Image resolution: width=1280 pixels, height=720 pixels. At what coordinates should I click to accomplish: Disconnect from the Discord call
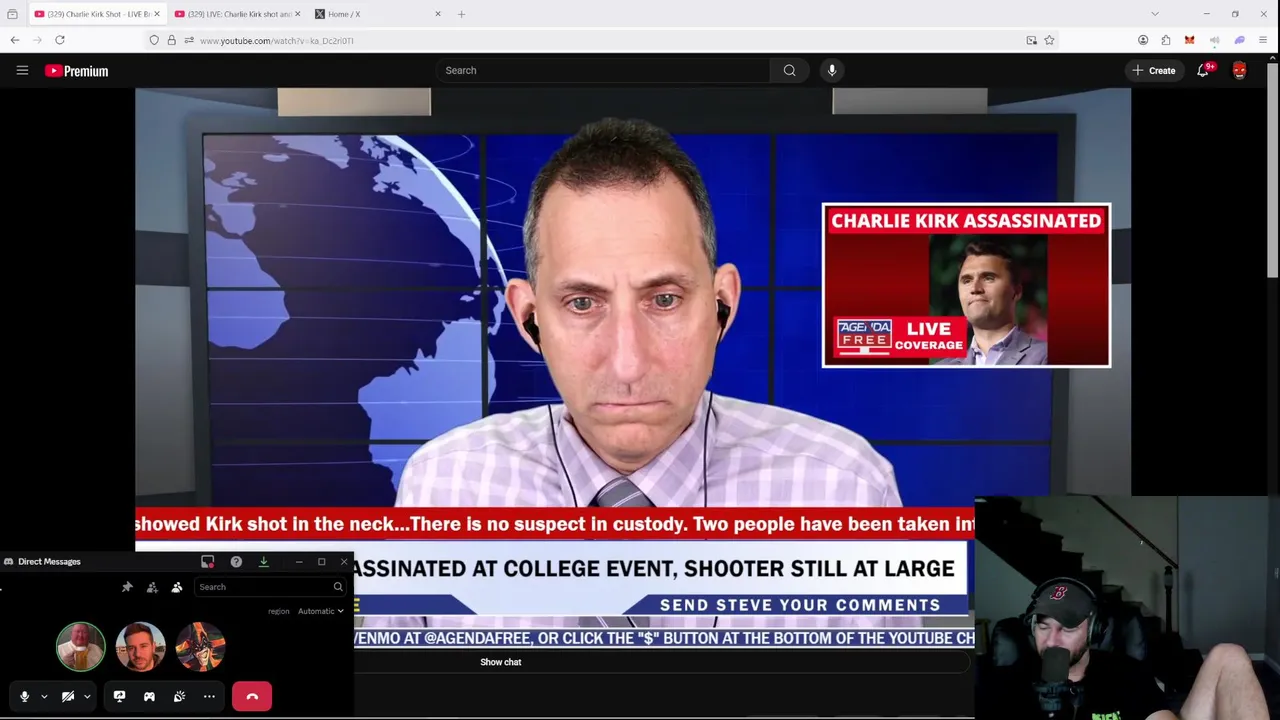(252, 696)
